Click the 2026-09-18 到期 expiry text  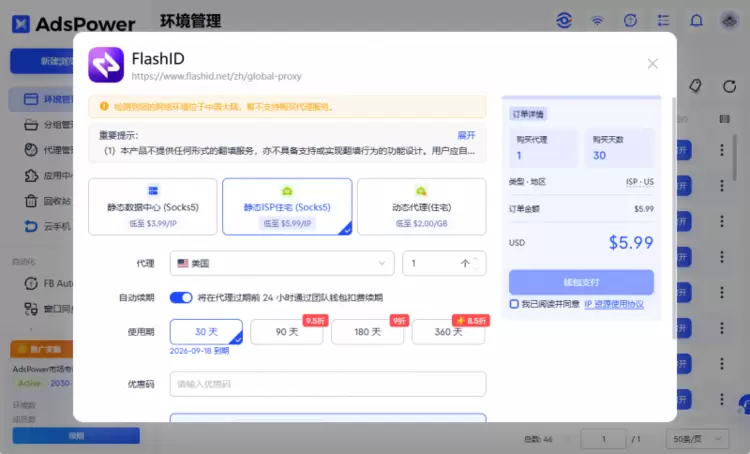tap(199, 351)
